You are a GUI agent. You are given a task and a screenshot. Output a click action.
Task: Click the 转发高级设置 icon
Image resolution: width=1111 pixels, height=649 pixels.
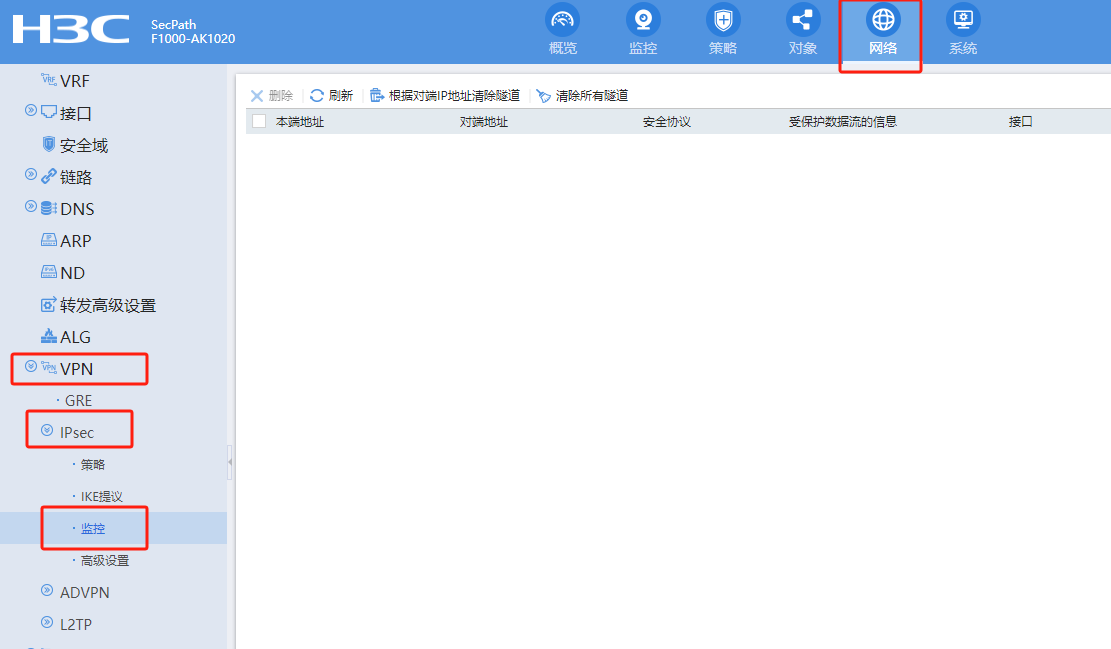[x=49, y=304]
